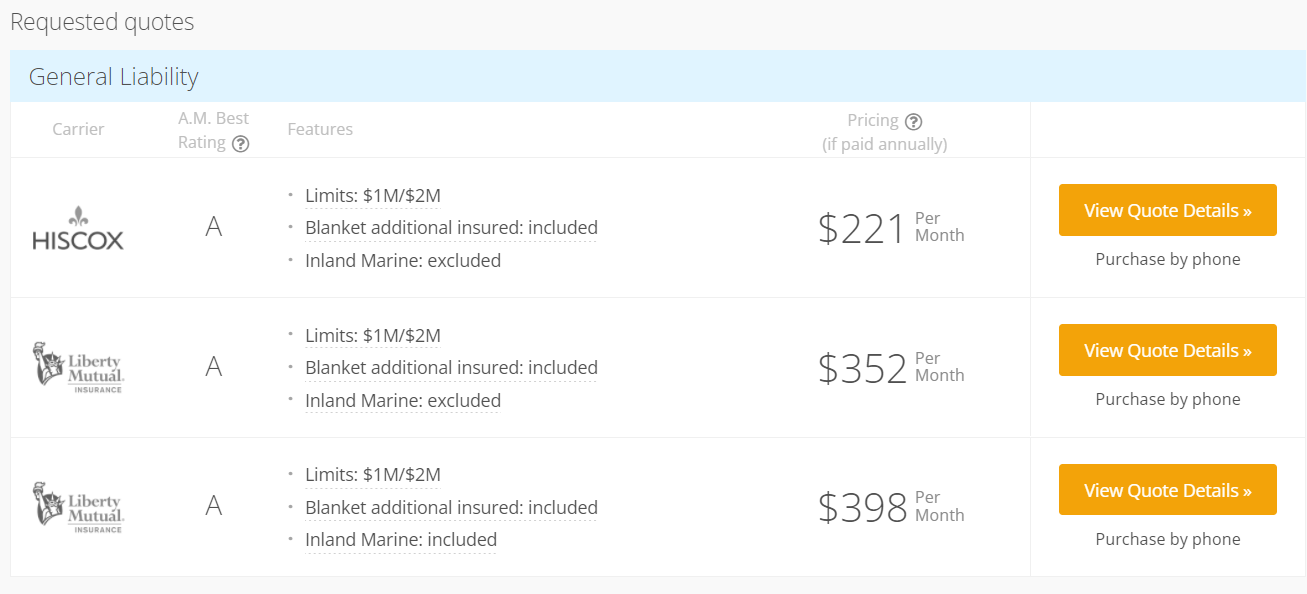The height and width of the screenshot is (594, 1307).
Task: Click Purchase by phone under the Hiscox quote
Action: click(1167, 259)
